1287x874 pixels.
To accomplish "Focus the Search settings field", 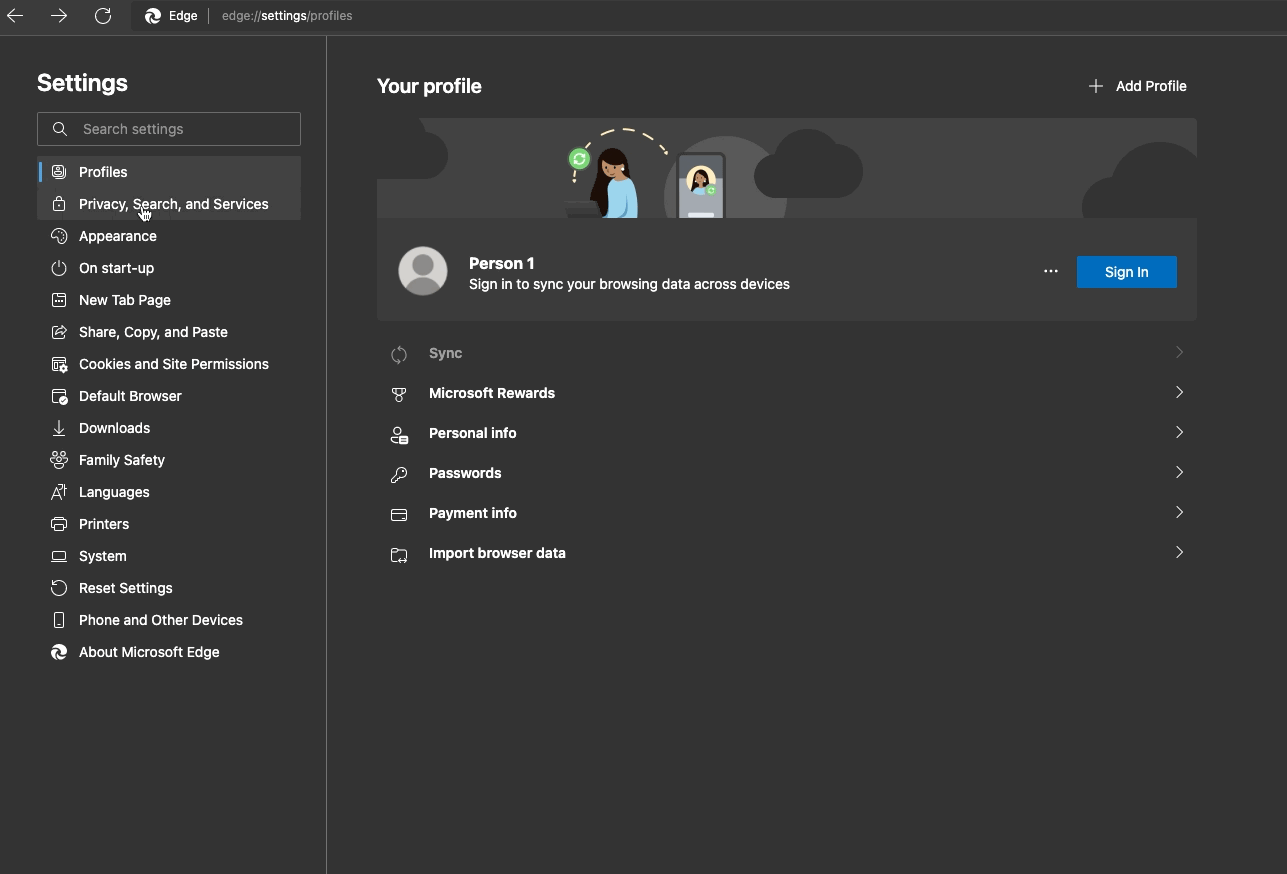I will tap(169, 129).
